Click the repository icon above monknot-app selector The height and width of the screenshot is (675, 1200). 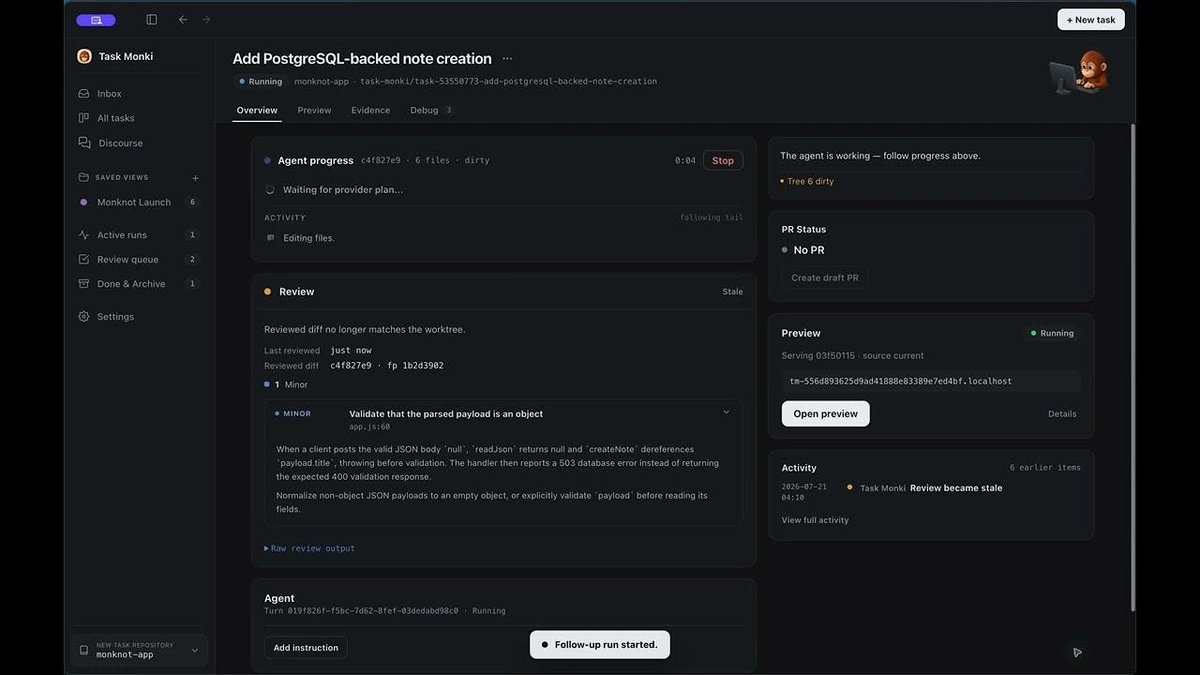click(x=84, y=650)
